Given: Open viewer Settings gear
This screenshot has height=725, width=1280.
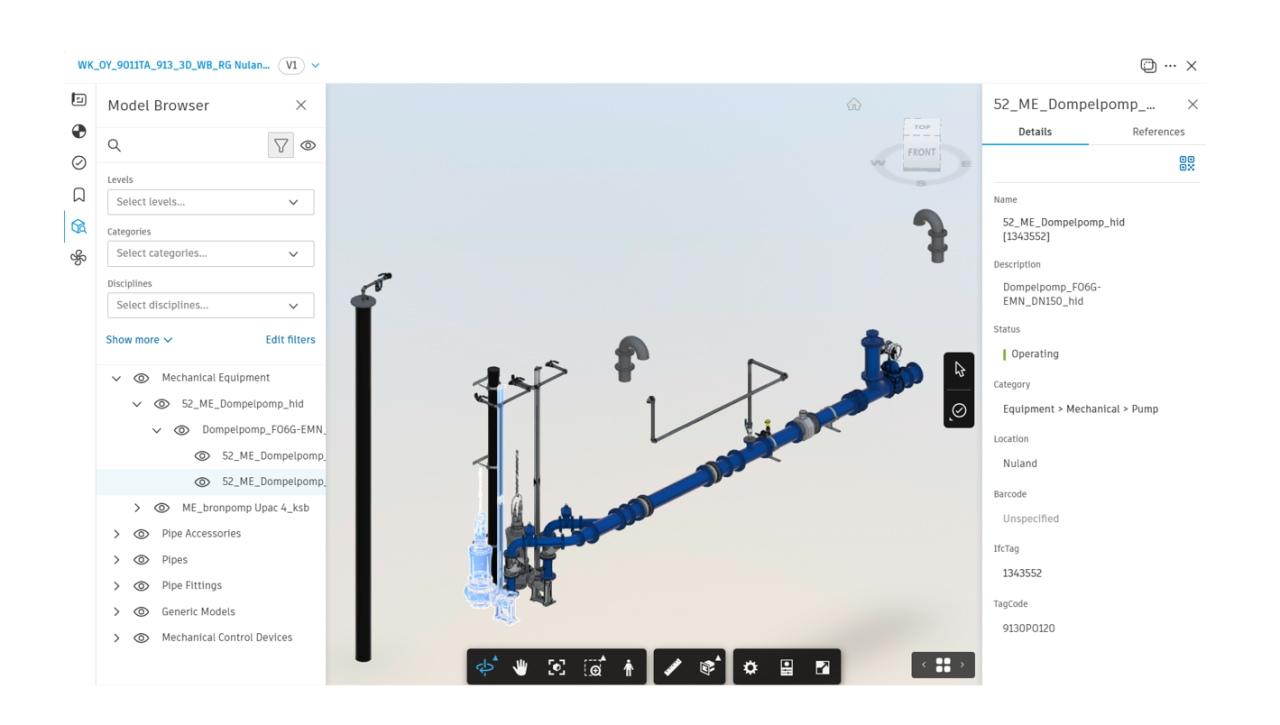Looking at the screenshot, I should 750,667.
